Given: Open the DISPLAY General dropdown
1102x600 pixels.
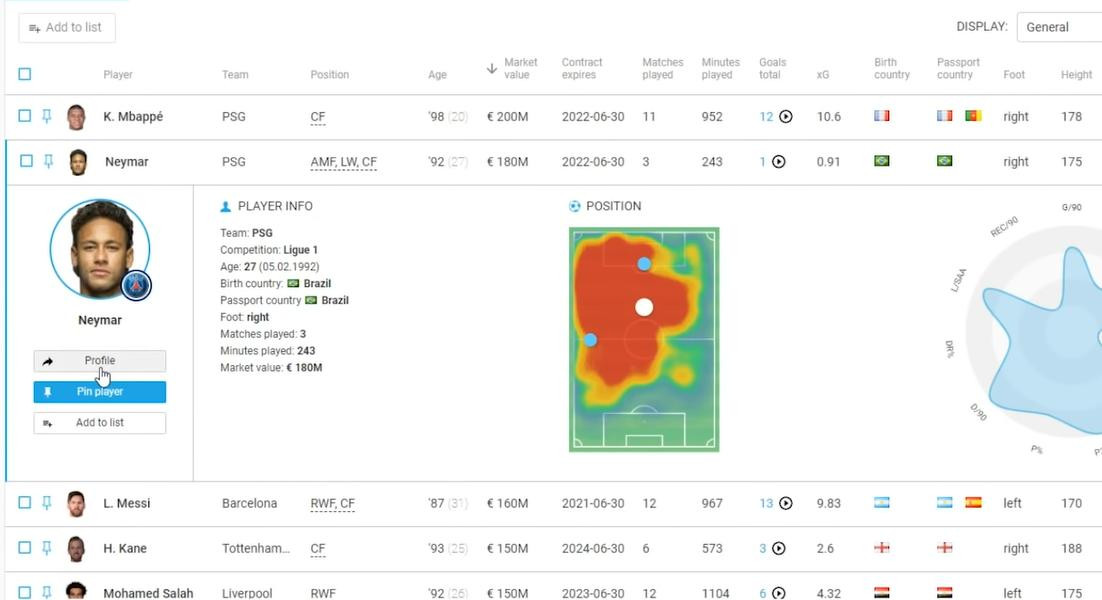Looking at the screenshot, I should 1059,27.
